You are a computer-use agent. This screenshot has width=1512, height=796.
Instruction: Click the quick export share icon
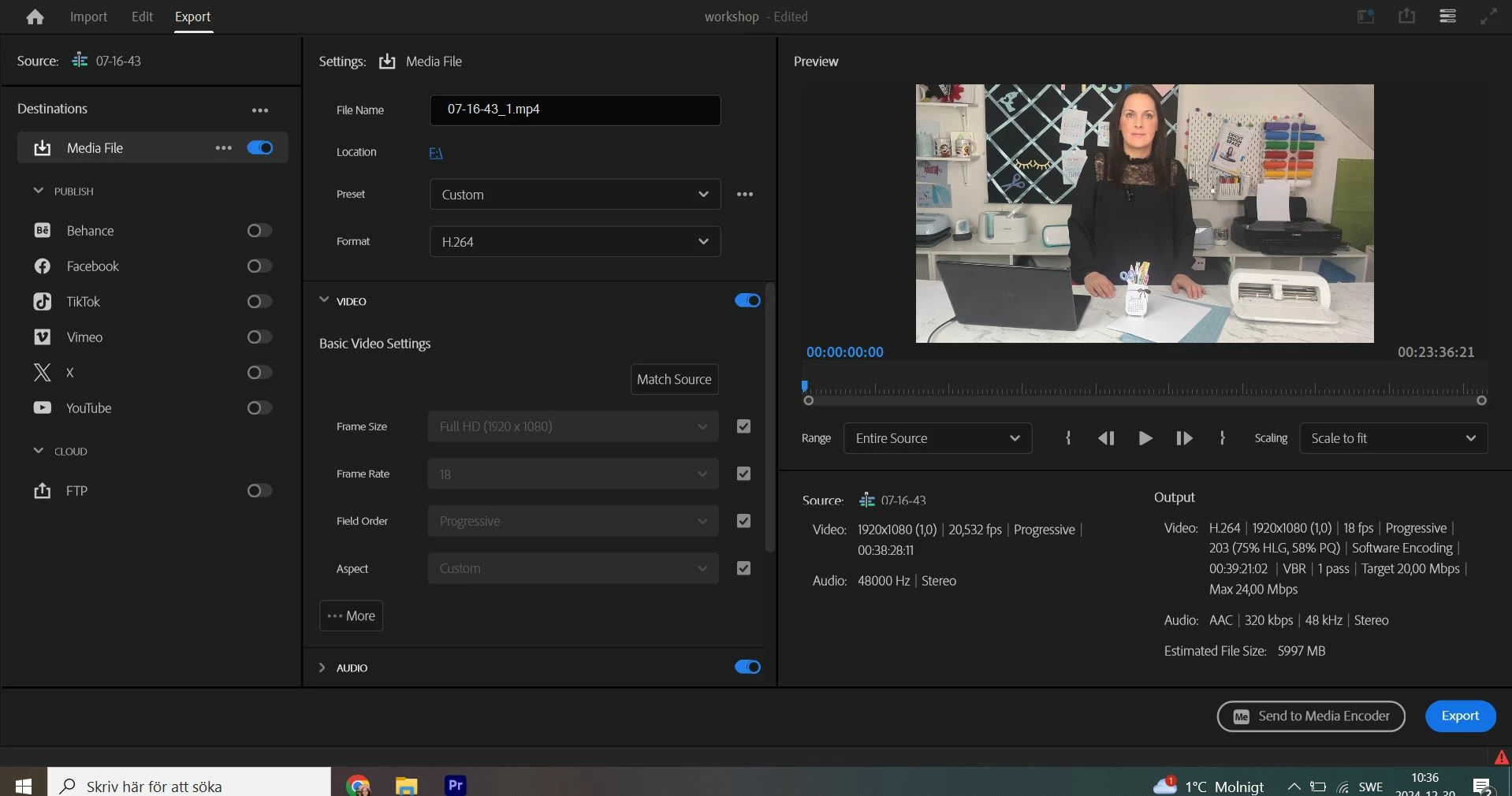tap(1406, 16)
